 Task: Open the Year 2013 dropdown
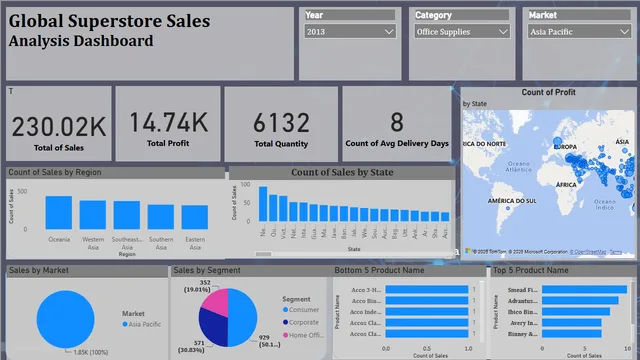(350, 32)
